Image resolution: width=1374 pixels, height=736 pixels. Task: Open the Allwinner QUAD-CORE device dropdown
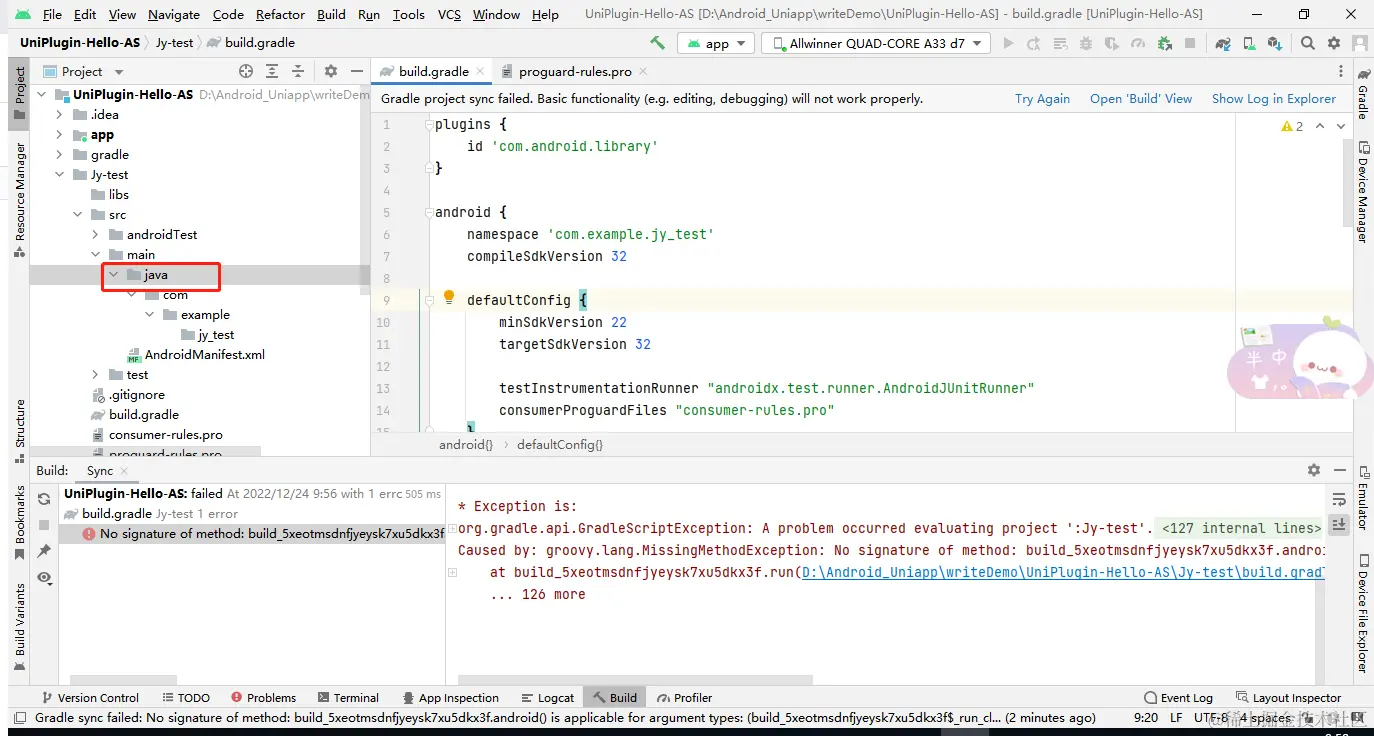click(876, 43)
